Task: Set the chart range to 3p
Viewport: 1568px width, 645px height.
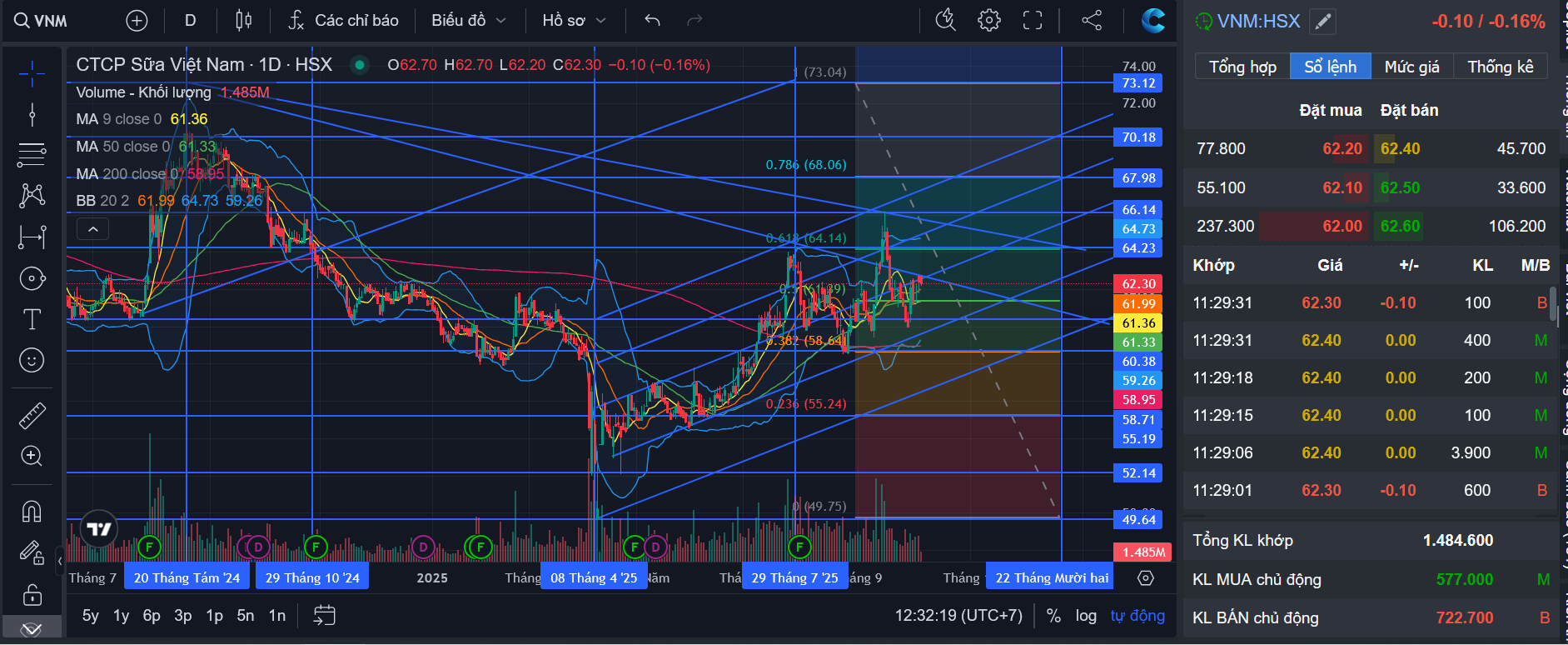Action: 183,616
